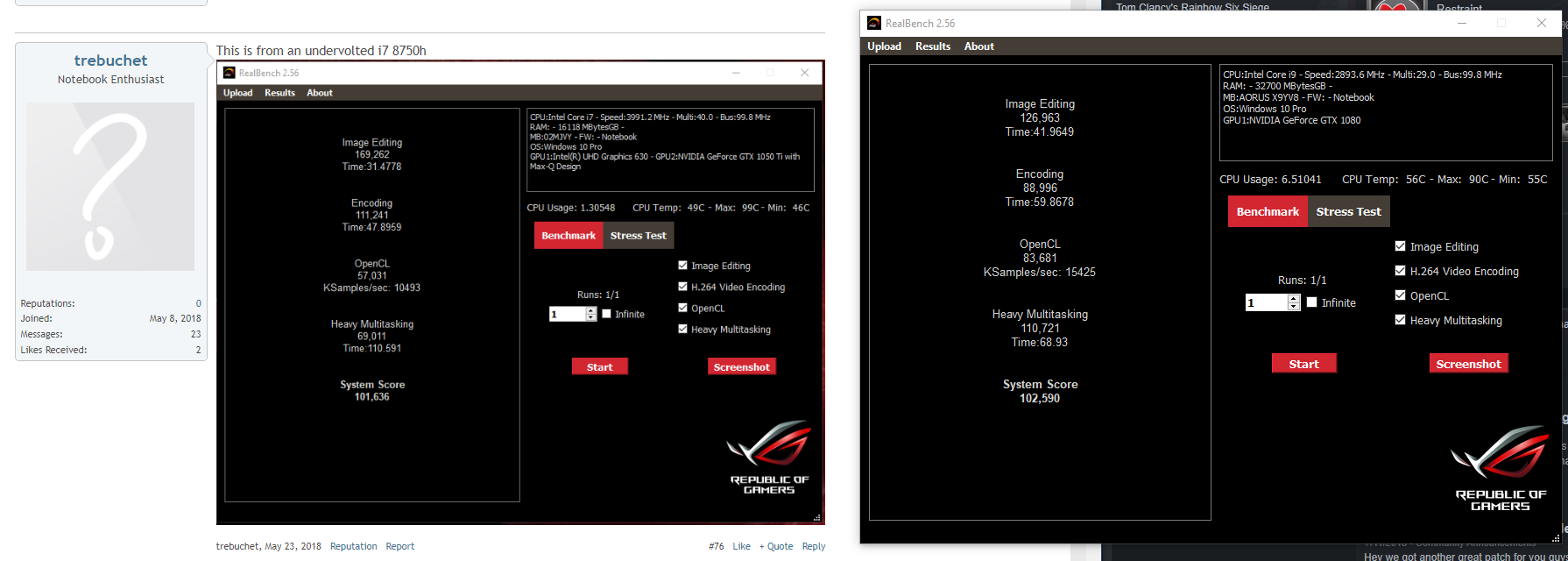
Task: Click the Reputation link under the post
Action: (353, 546)
